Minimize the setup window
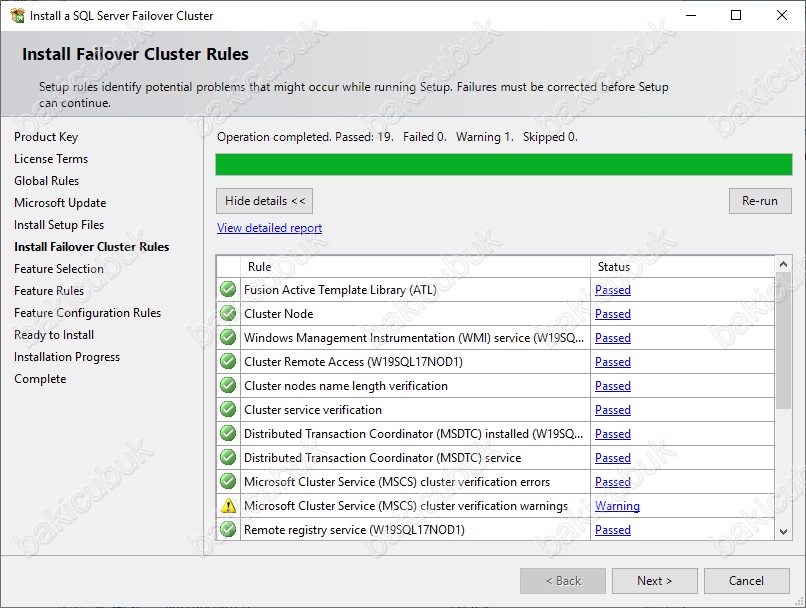Viewport: 806px width, 608px height. point(691,15)
